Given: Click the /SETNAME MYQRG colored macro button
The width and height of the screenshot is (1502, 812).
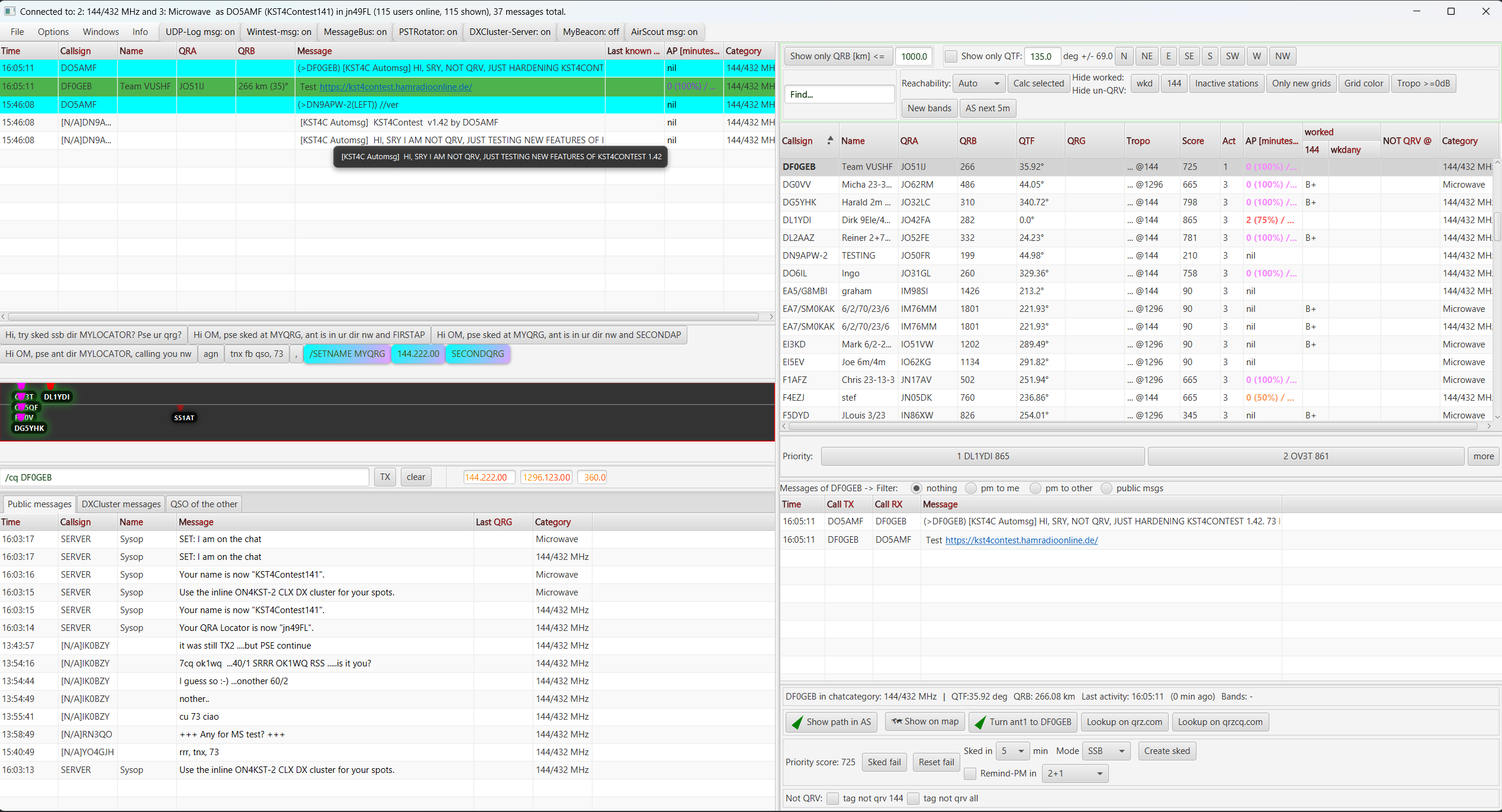Looking at the screenshot, I should click(x=347, y=354).
